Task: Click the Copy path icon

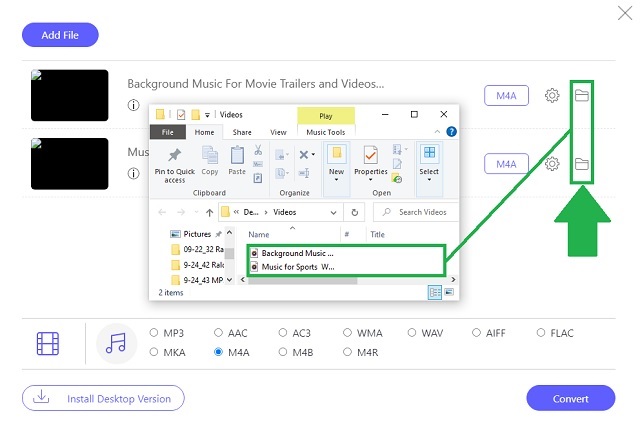Action: [x=258, y=164]
